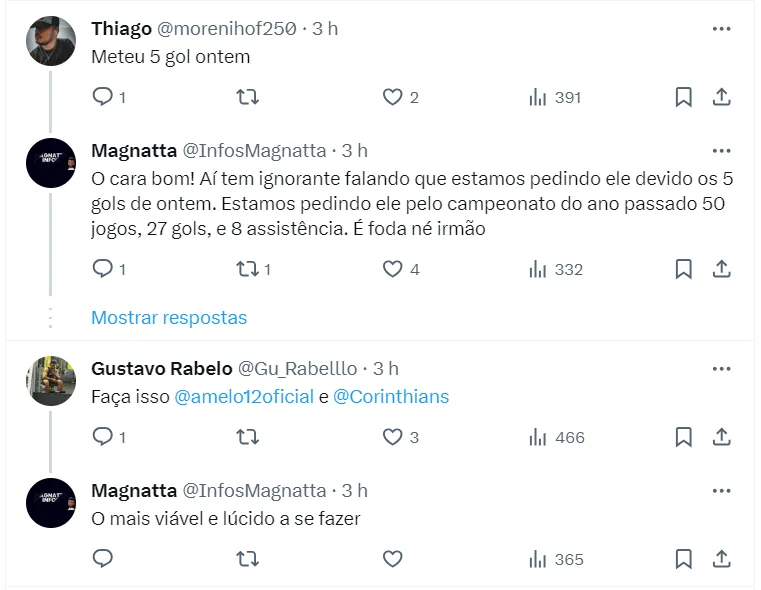Like Thiago's tweet with 2 likes
Viewport: 761px width, 590px height.
pyautogui.click(x=393, y=97)
